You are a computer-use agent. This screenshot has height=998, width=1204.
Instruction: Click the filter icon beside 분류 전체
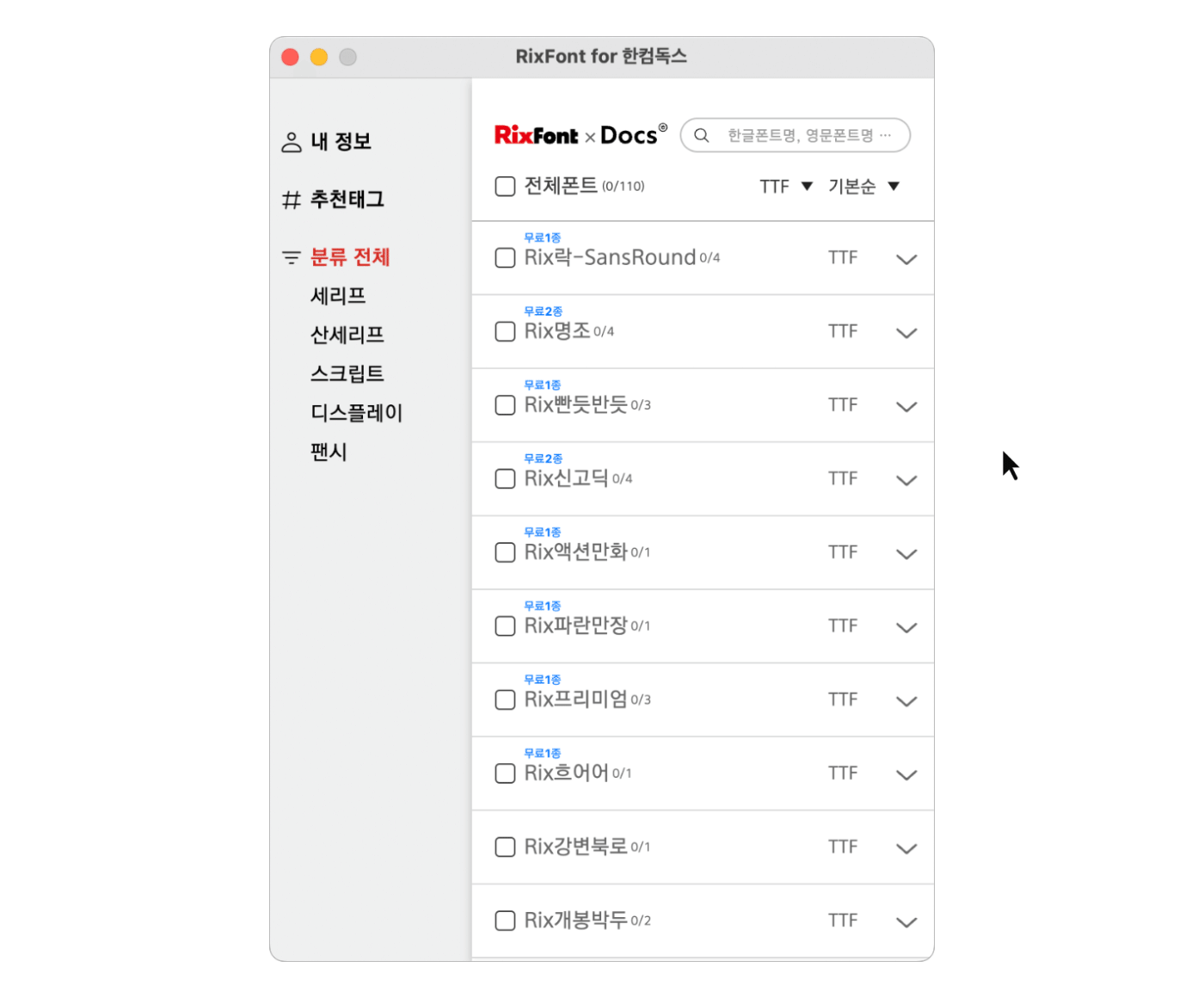coord(292,257)
